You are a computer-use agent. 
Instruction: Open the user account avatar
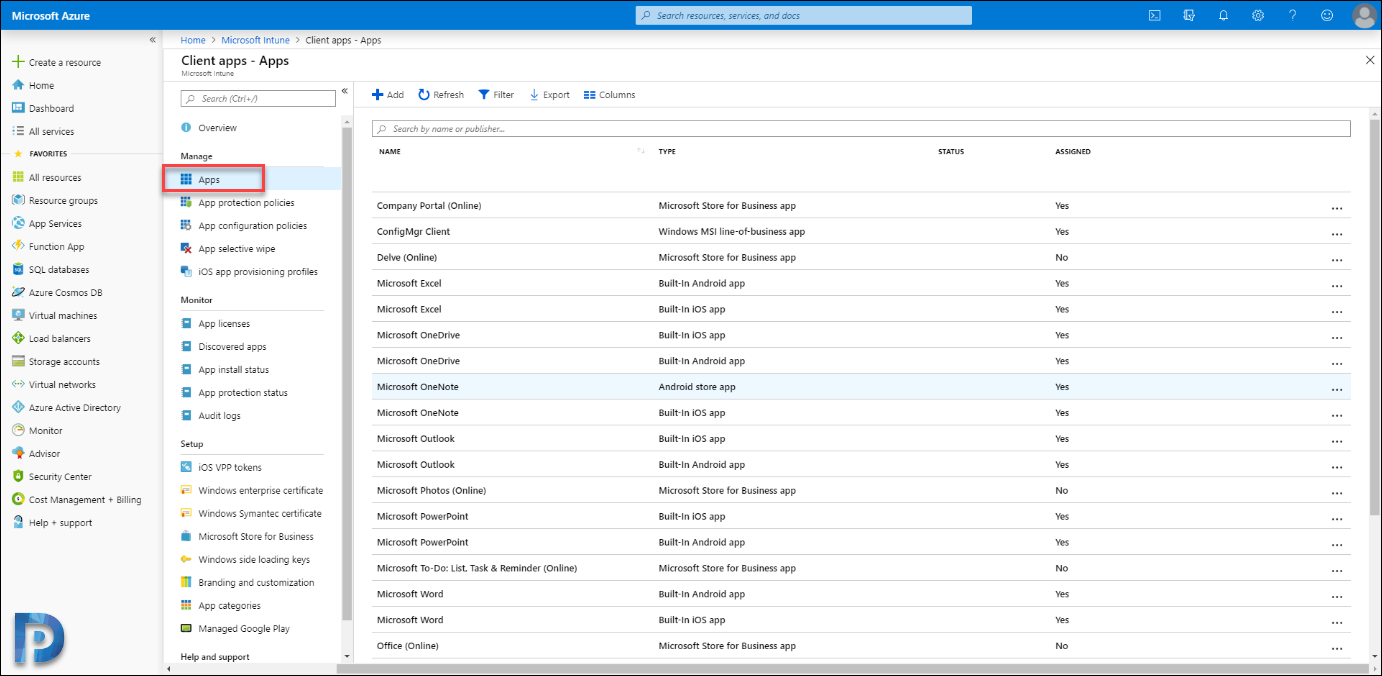[x=1364, y=15]
